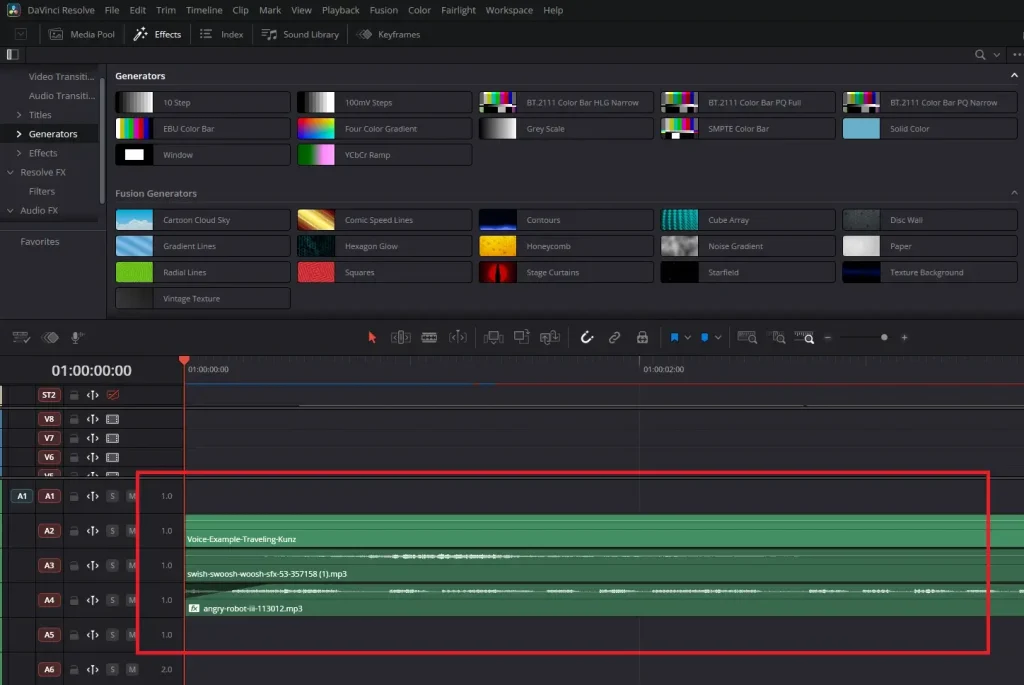Open the Index panel
Viewport: 1024px width, 685px height.
point(221,35)
